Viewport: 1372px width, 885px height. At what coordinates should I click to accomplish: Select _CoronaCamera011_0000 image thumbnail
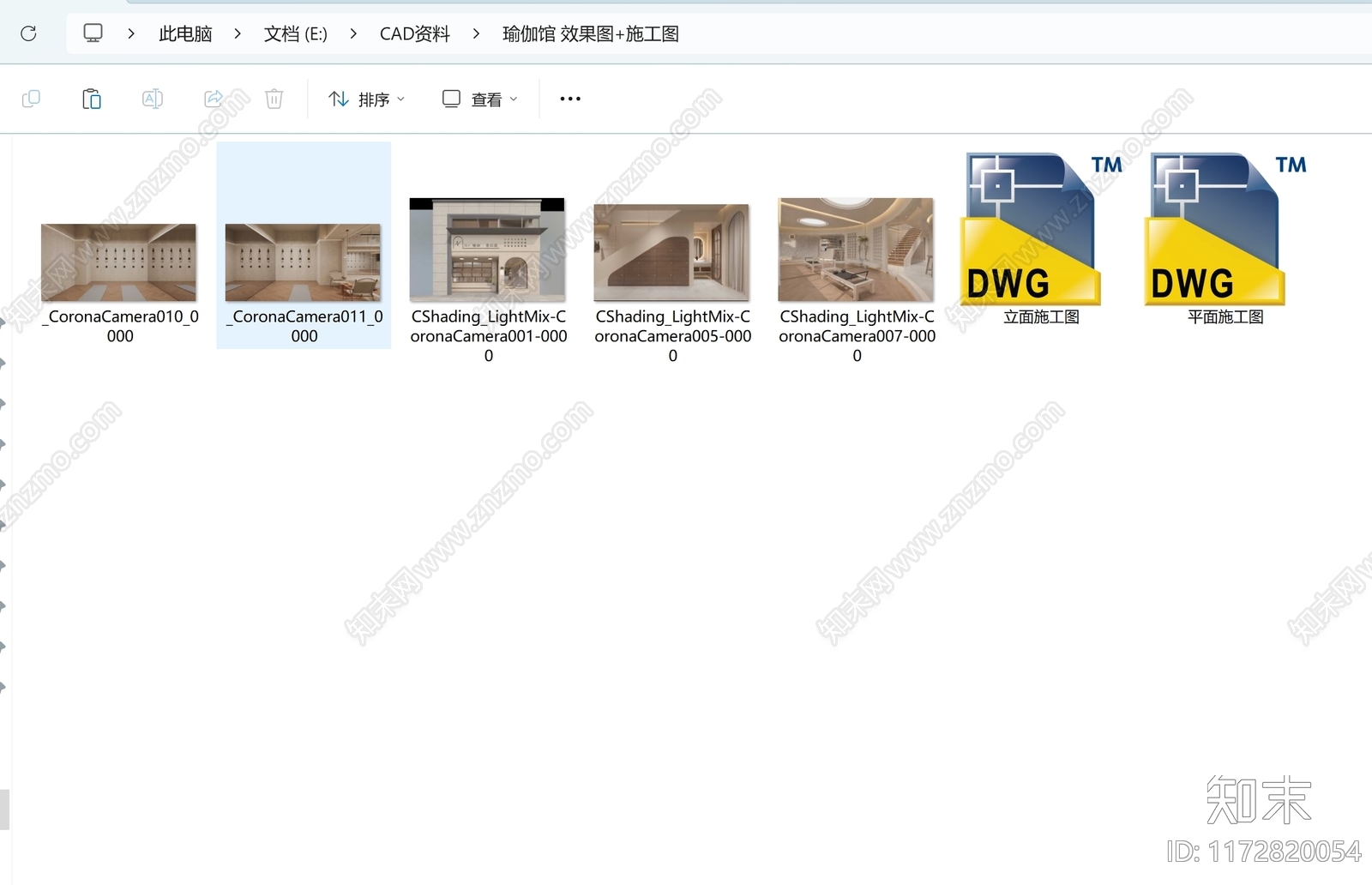click(x=303, y=262)
